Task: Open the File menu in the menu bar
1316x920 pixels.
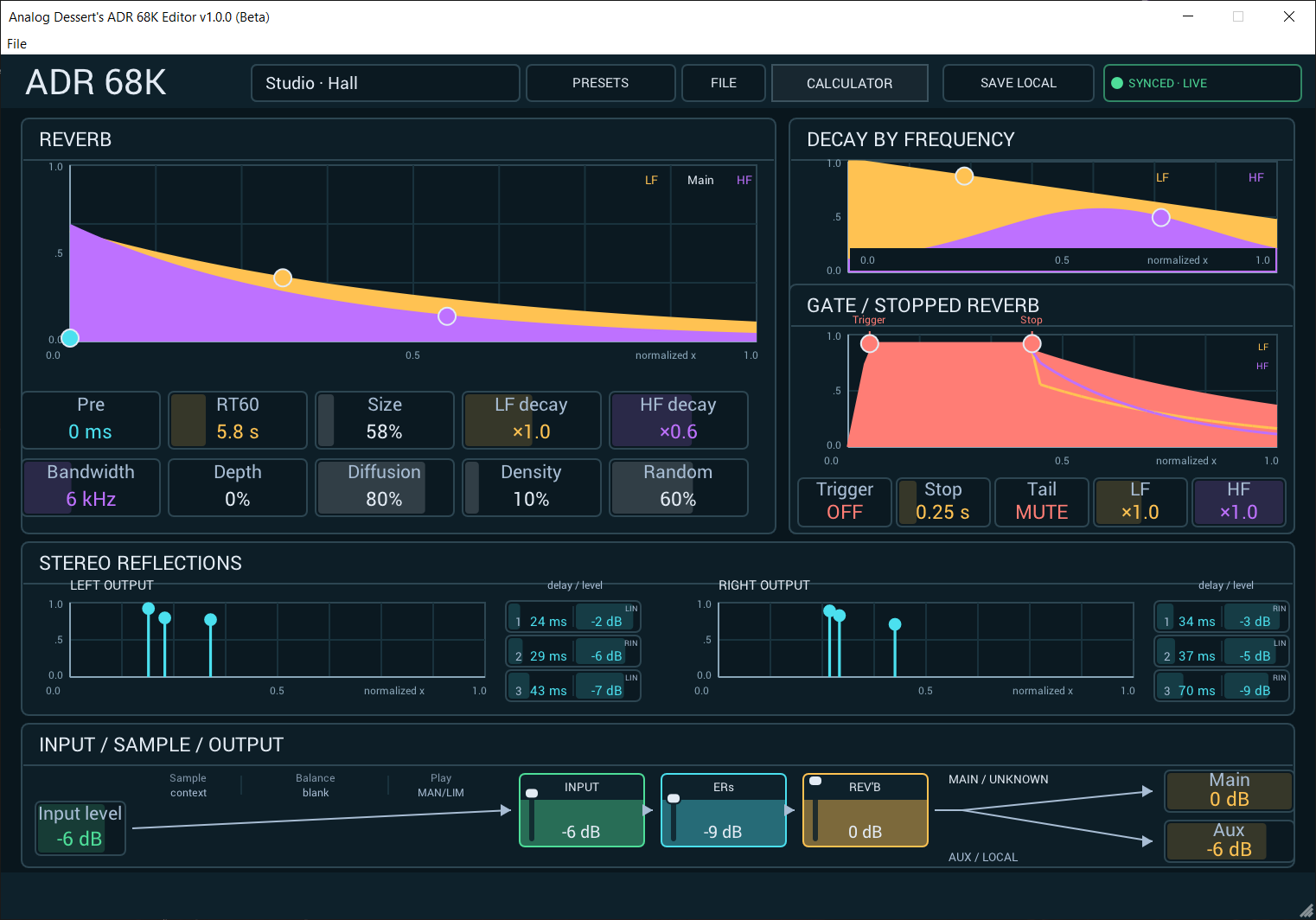Action: (x=16, y=44)
